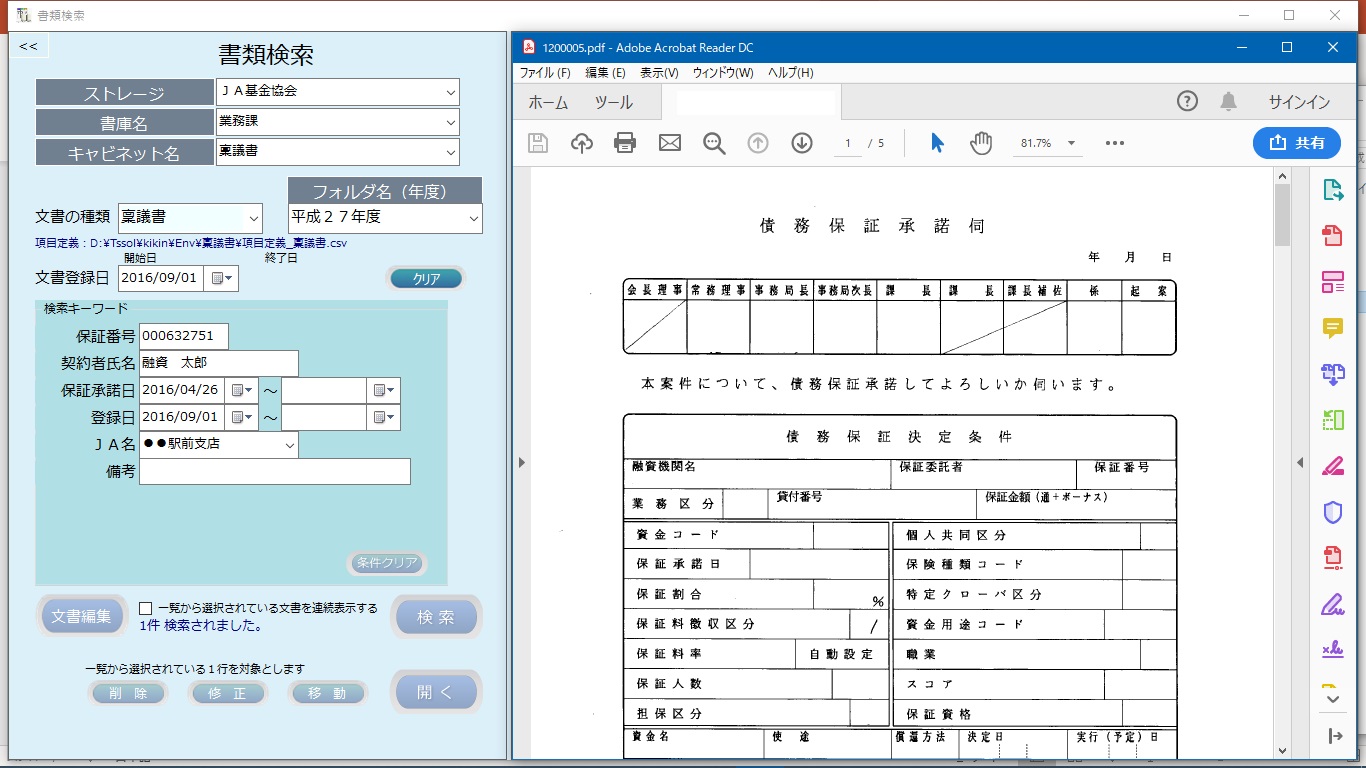Open calendar picker for 登録日 end date
The image size is (1366, 768).
click(384, 417)
